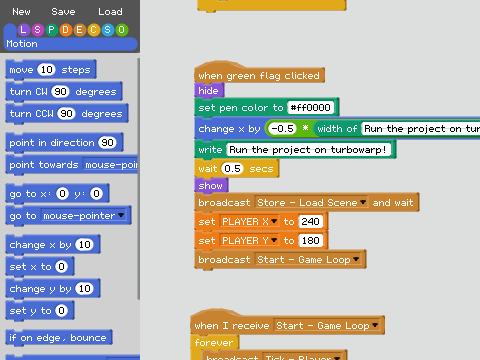
Task: Click the palette scrollbar
Action: click(x=139, y=179)
